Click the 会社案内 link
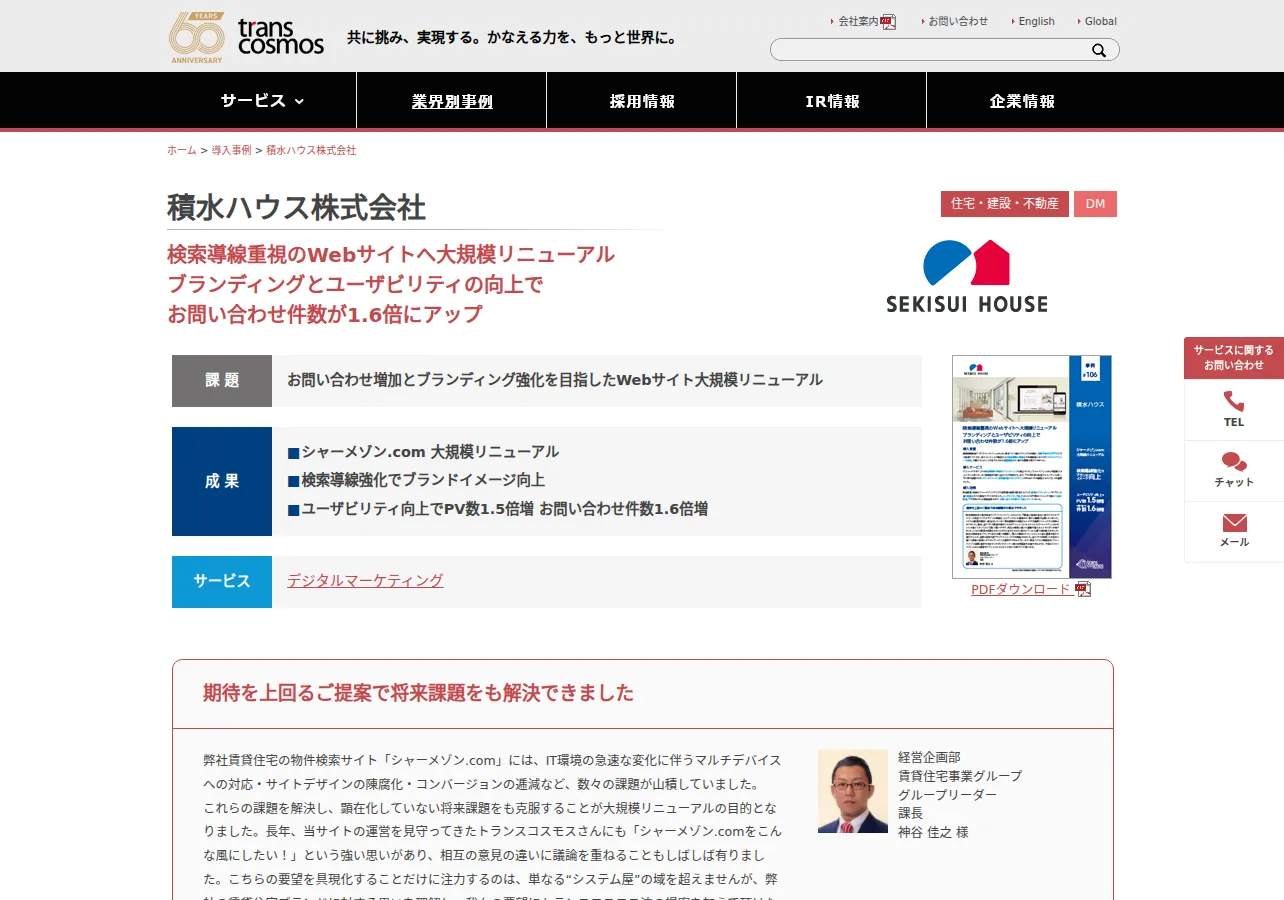Image resolution: width=1284 pixels, height=900 pixels. click(858, 21)
